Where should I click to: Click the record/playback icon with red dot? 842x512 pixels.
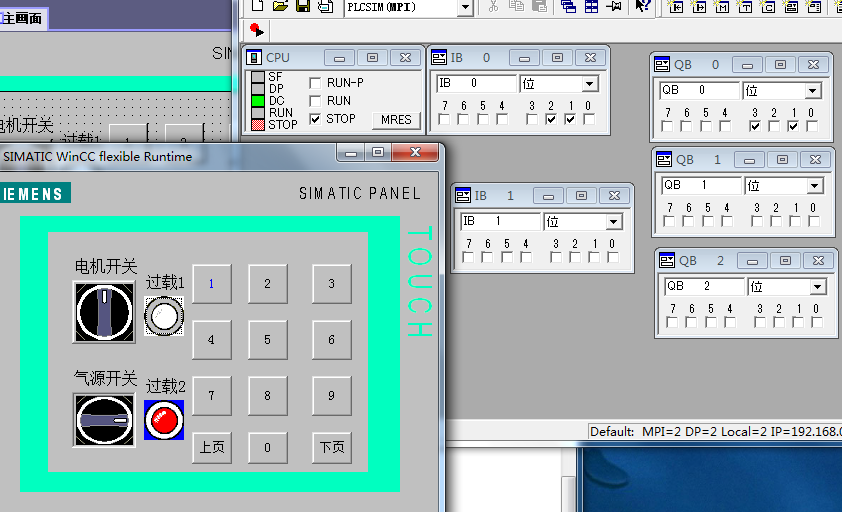pos(257,30)
